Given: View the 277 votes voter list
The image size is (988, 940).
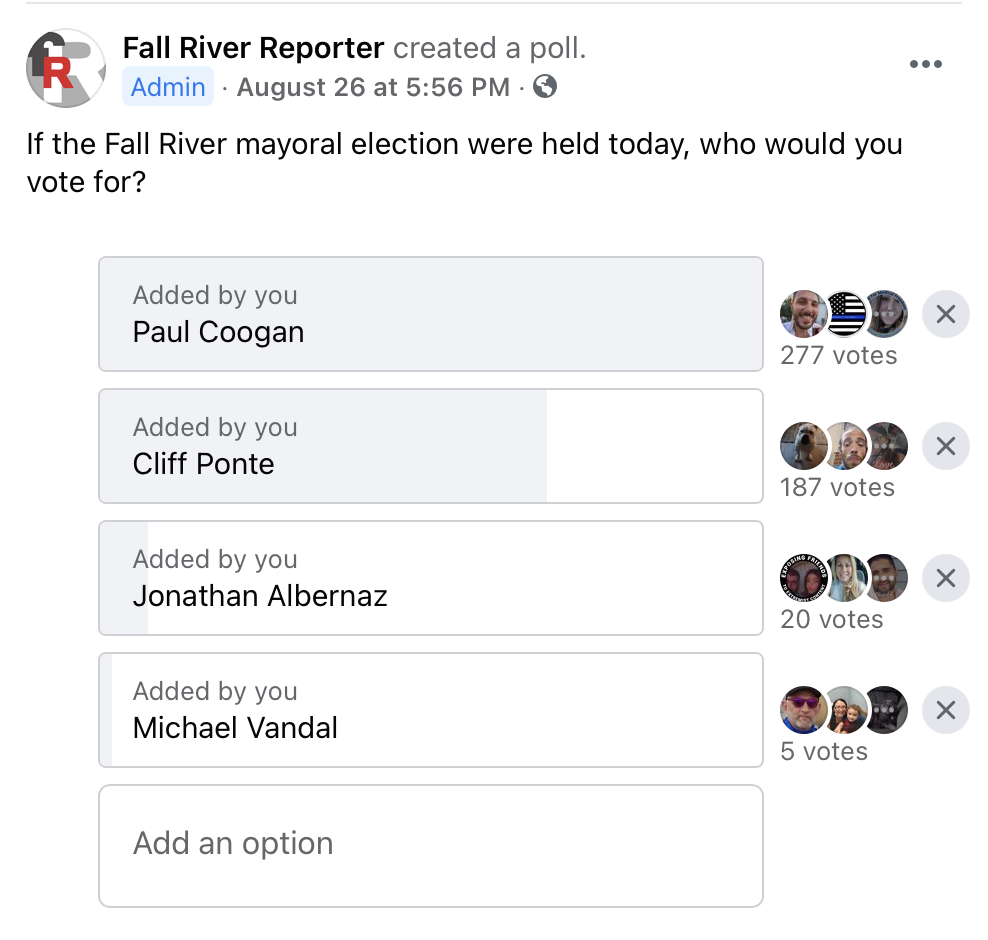Looking at the screenshot, I should [x=839, y=355].
